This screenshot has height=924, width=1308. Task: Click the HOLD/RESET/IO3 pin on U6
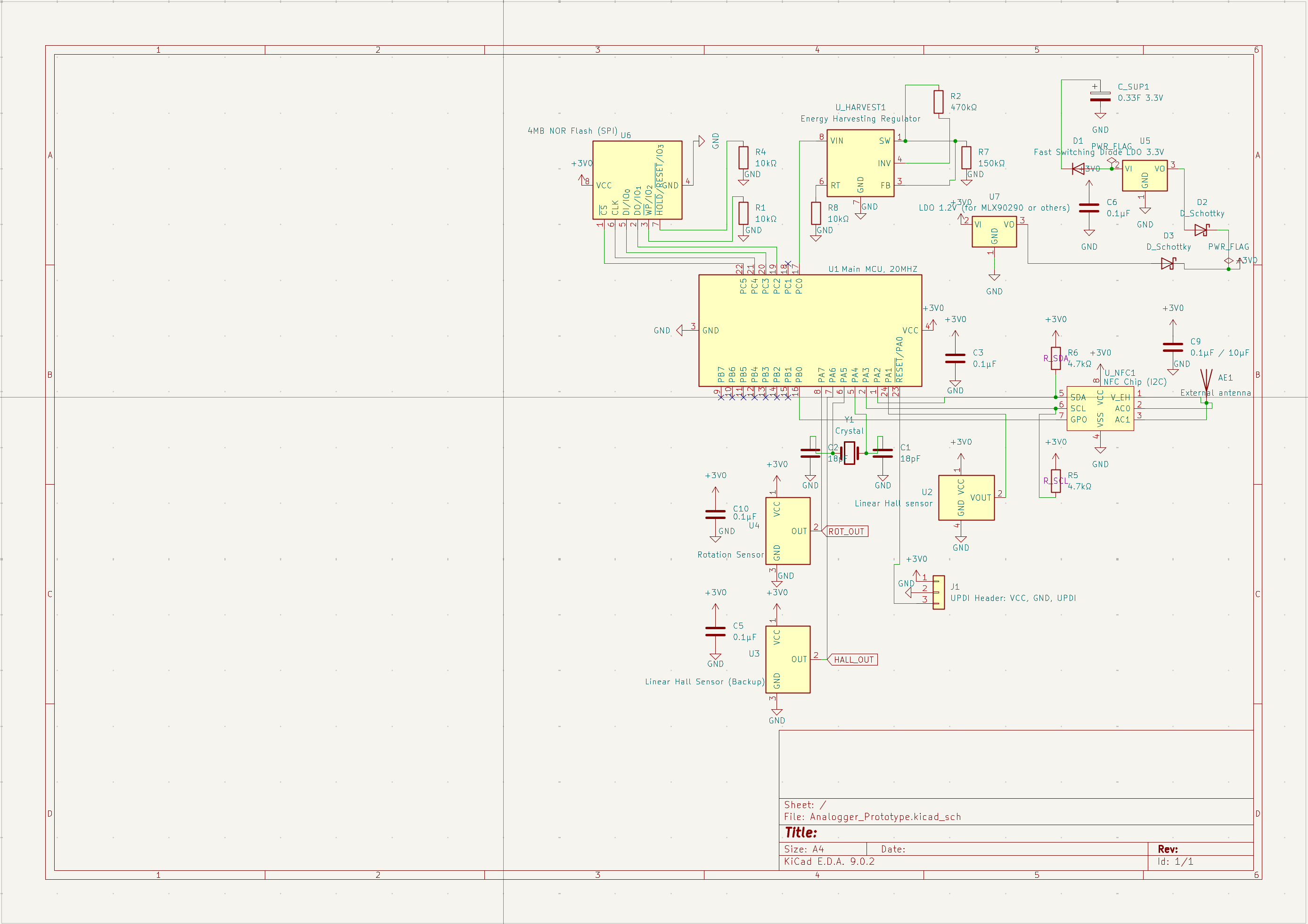point(659,180)
